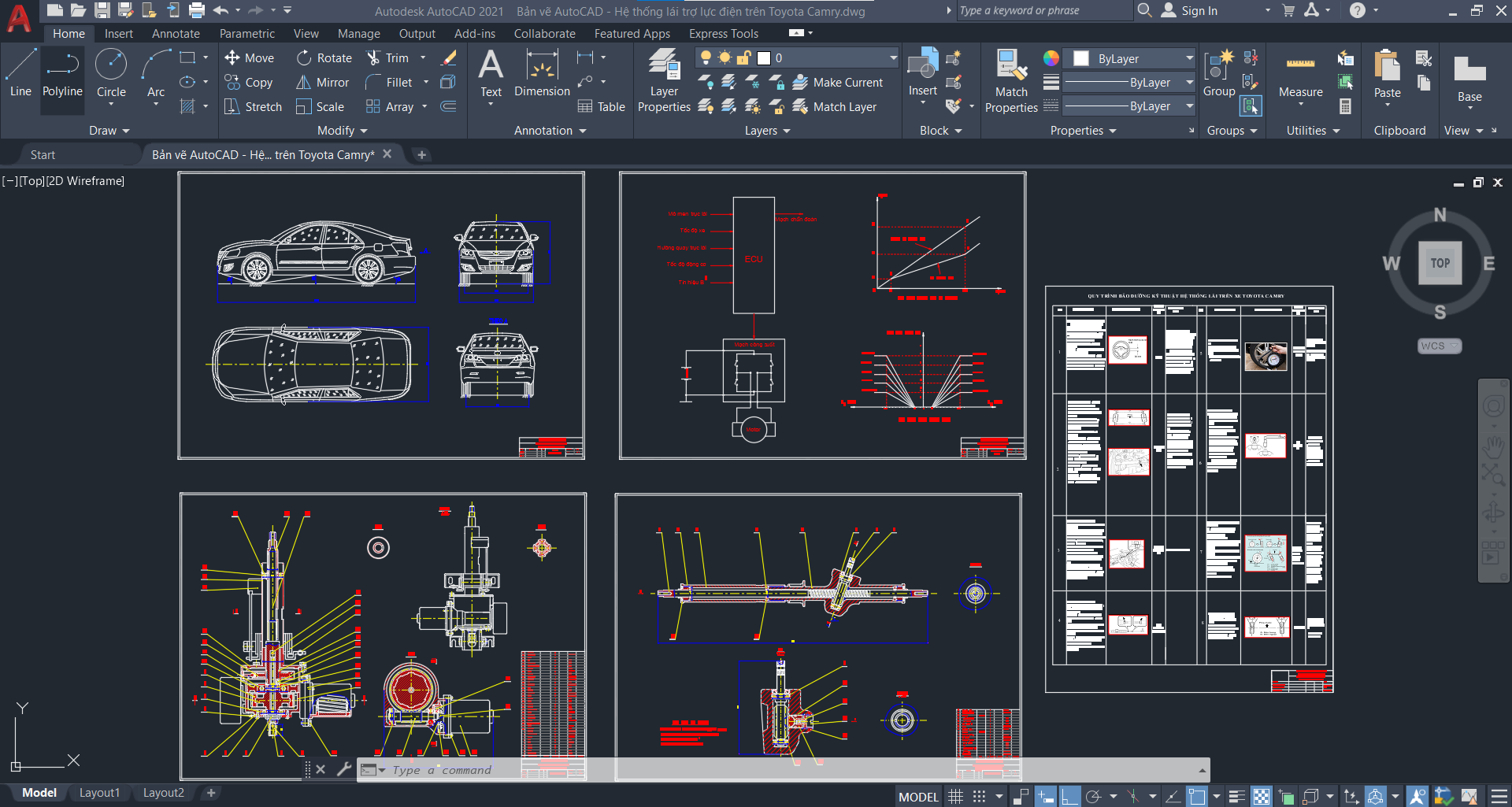Expand the Annotation panel

click(550, 130)
